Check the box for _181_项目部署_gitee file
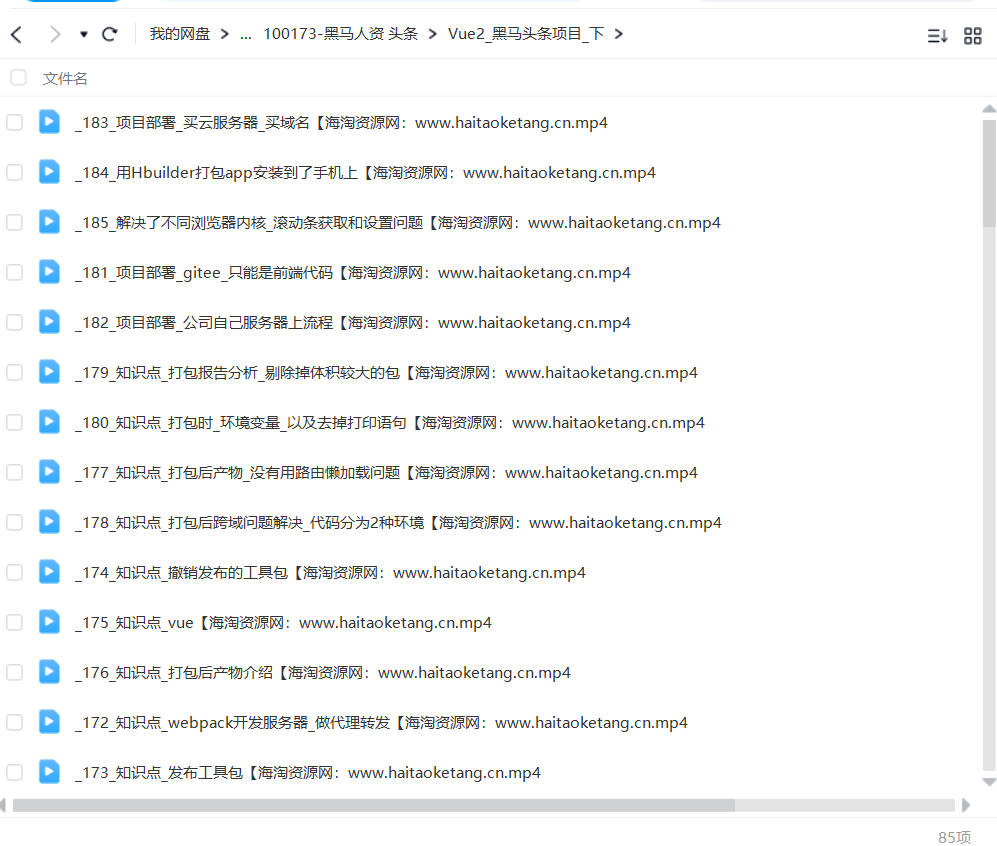This screenshot has width=997, height=846. pos(15,272)
